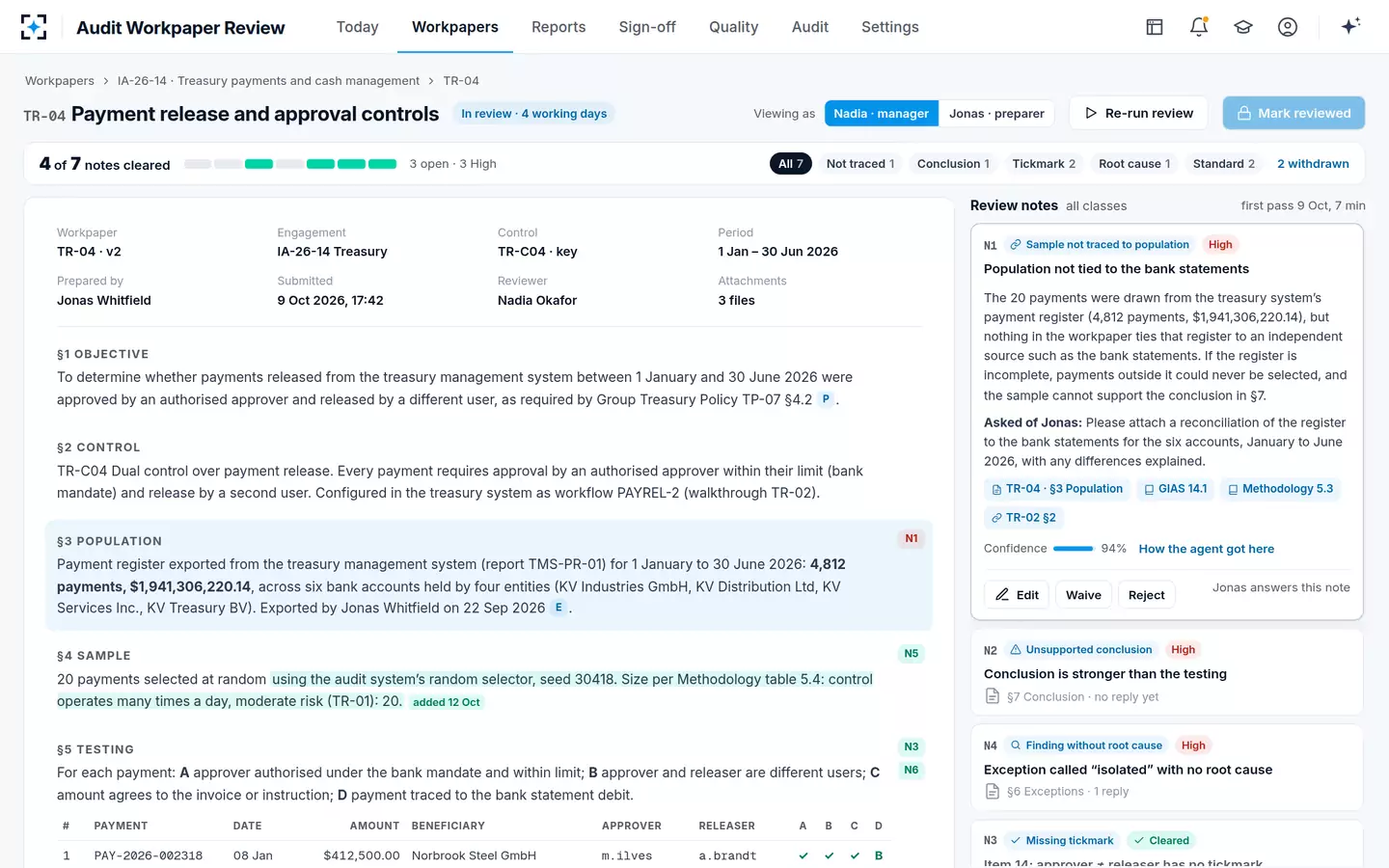The height and width of the screenshot is (868, 1389).
Task: Click Edit on note N1
Action: (x=1017, y=595)
